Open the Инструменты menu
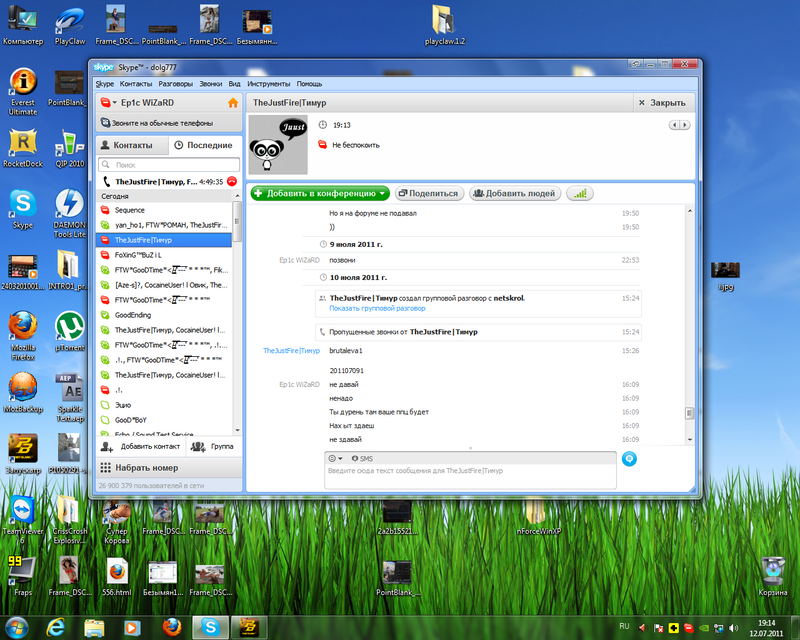The width and height of the screenshot is (800, 640). pos(268,84)
